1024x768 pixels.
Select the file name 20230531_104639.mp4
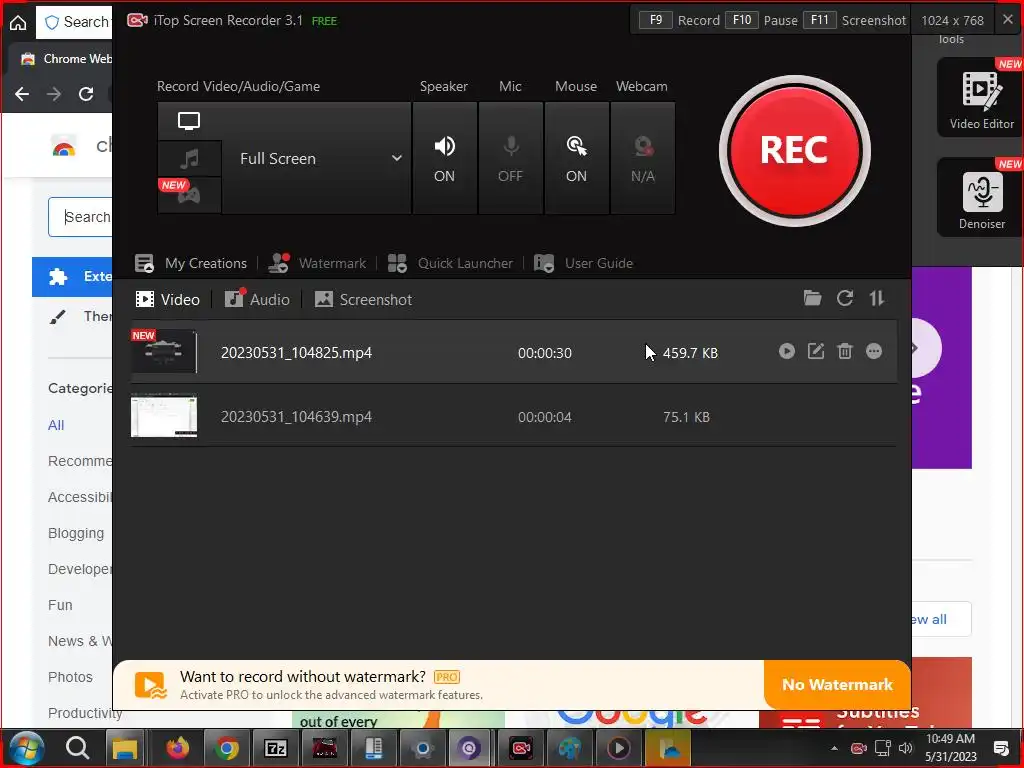296,417
